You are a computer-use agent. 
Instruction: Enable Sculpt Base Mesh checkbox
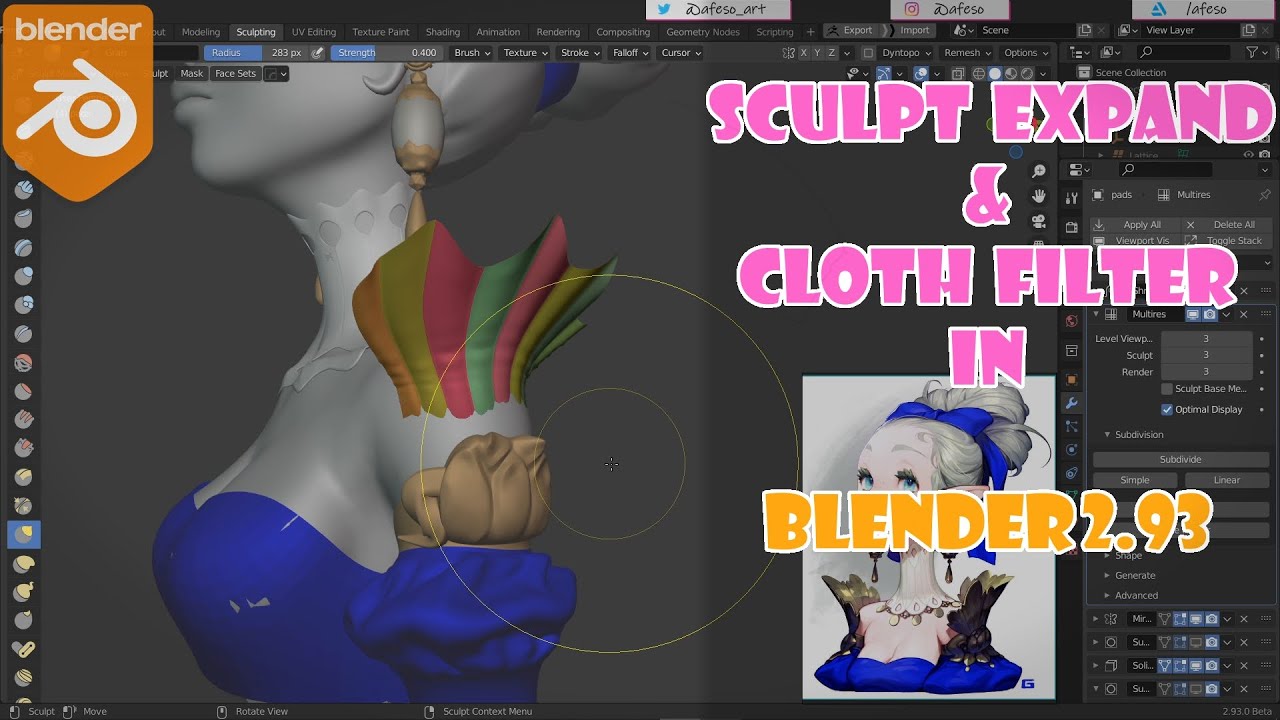[1167, 389]
